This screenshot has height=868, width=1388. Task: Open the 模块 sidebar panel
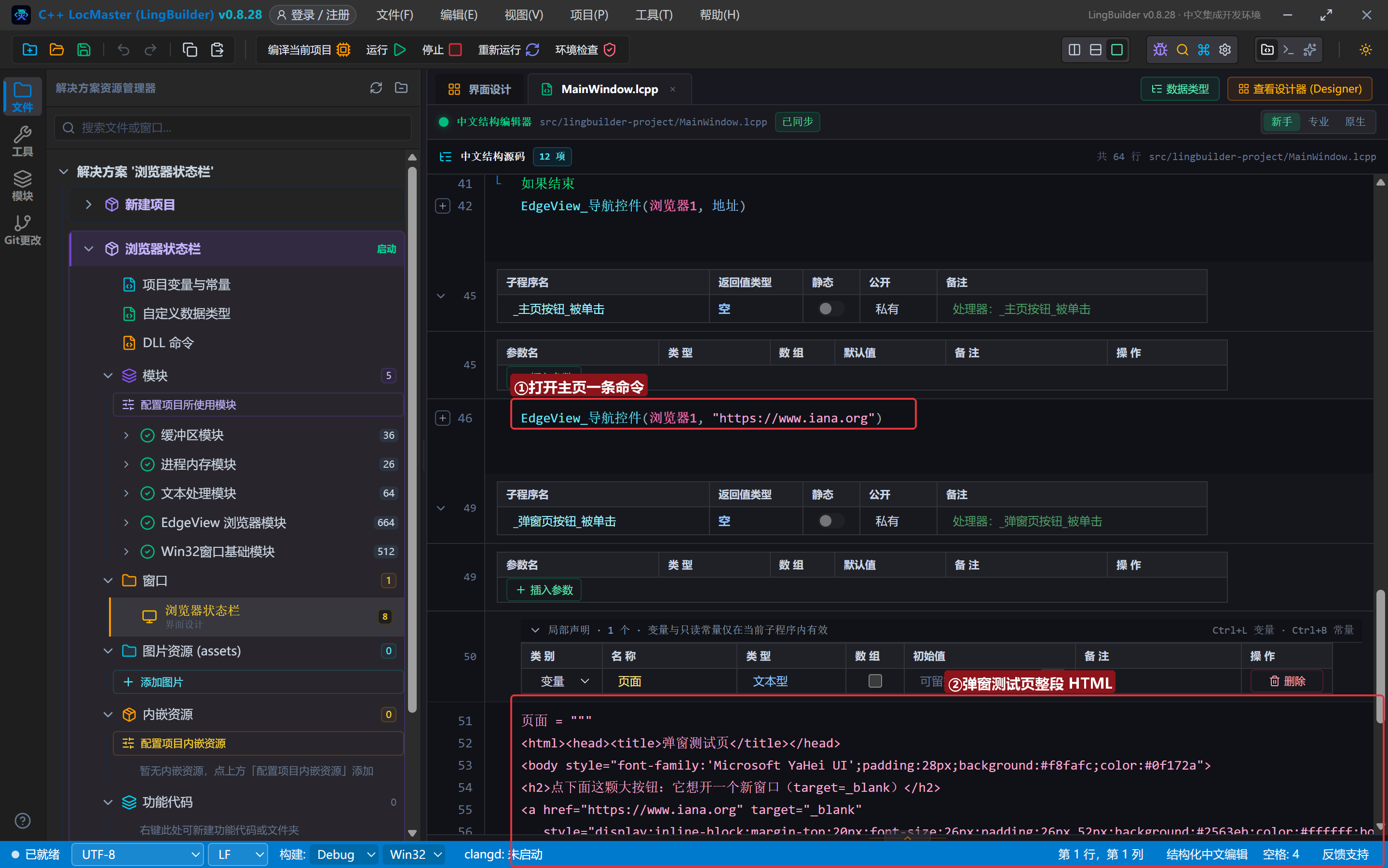22,186
